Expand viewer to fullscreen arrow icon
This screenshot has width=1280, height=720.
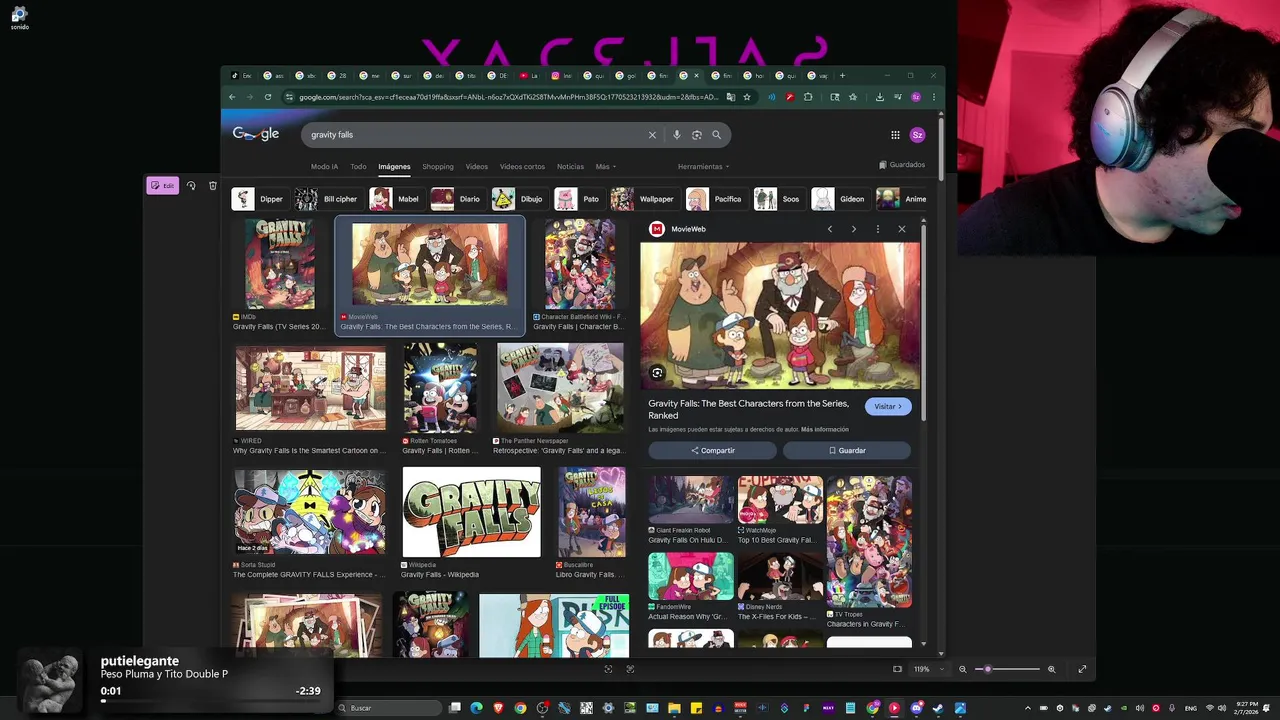coord(1082,669)
